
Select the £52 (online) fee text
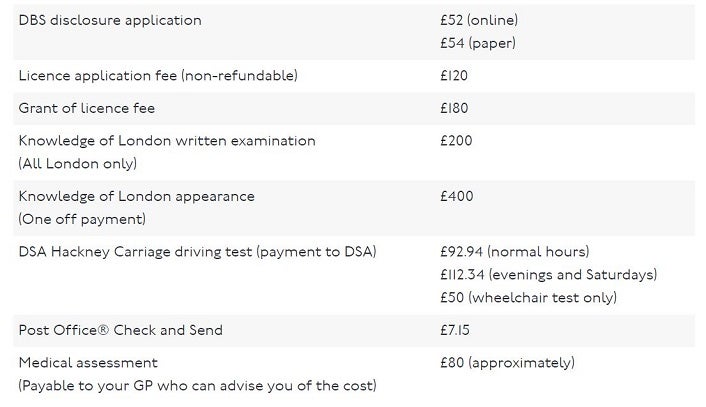point(479,20)
